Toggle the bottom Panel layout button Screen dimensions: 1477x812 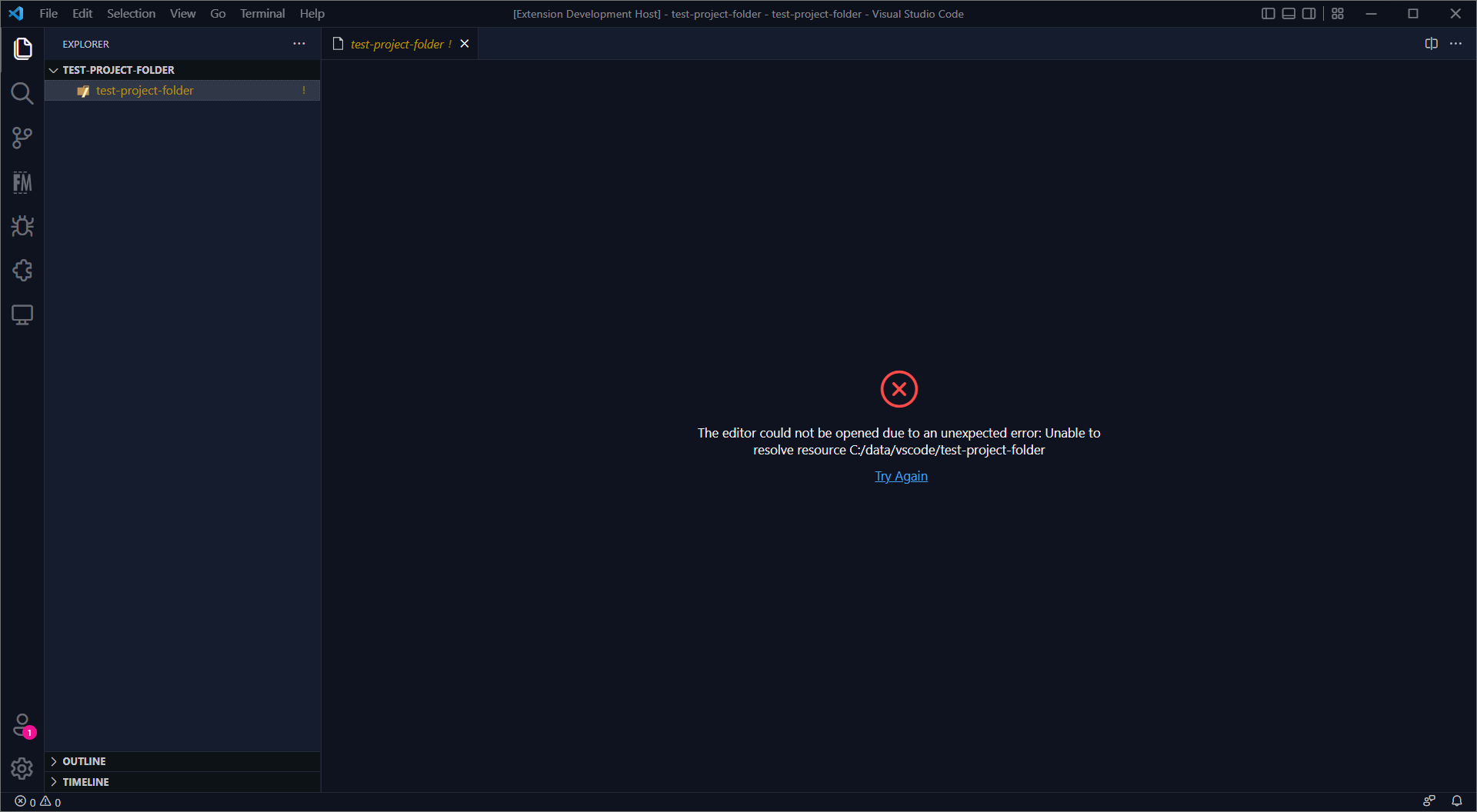1289,14
